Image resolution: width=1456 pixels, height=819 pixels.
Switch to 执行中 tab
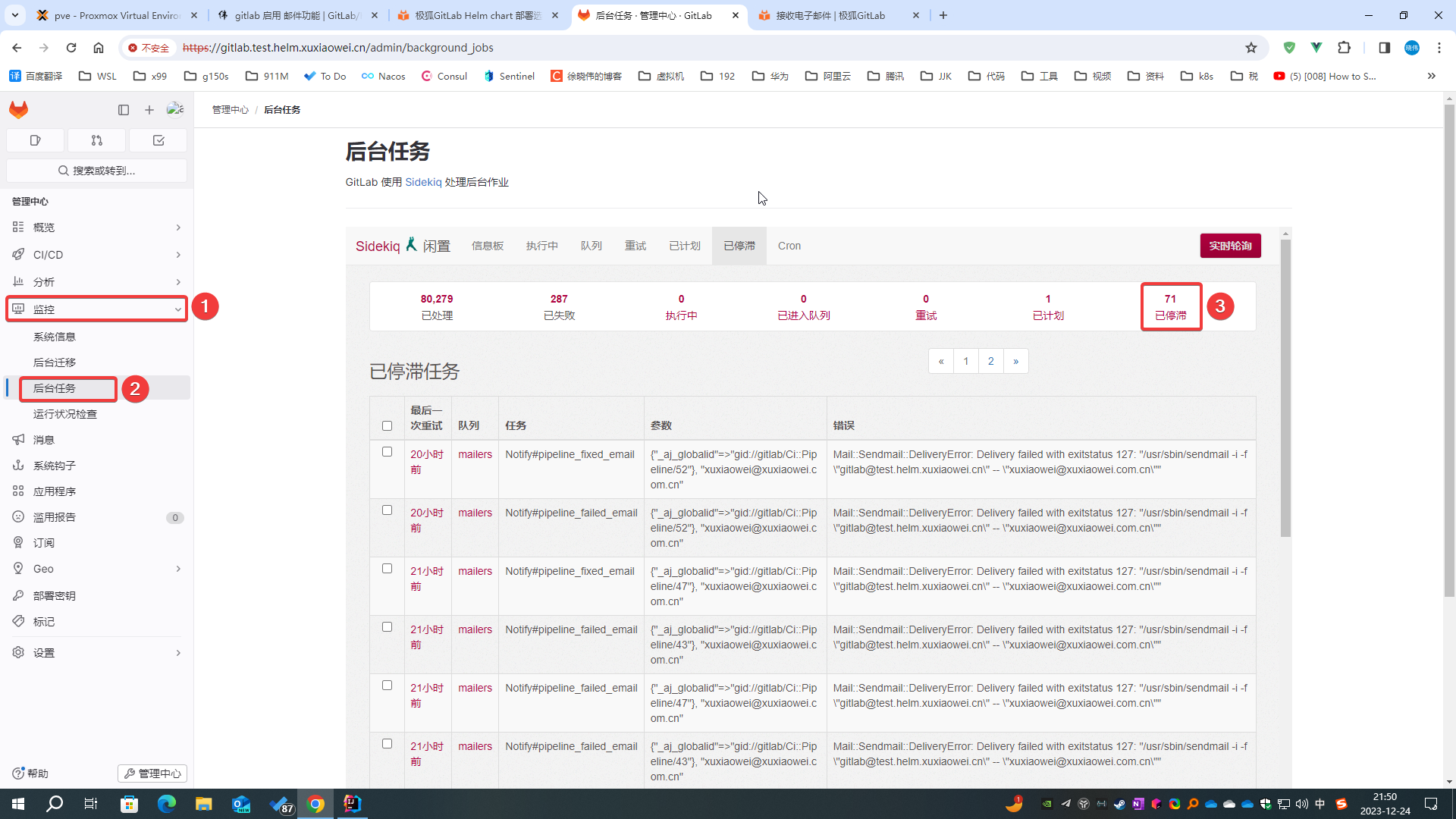tap(541, 246)
